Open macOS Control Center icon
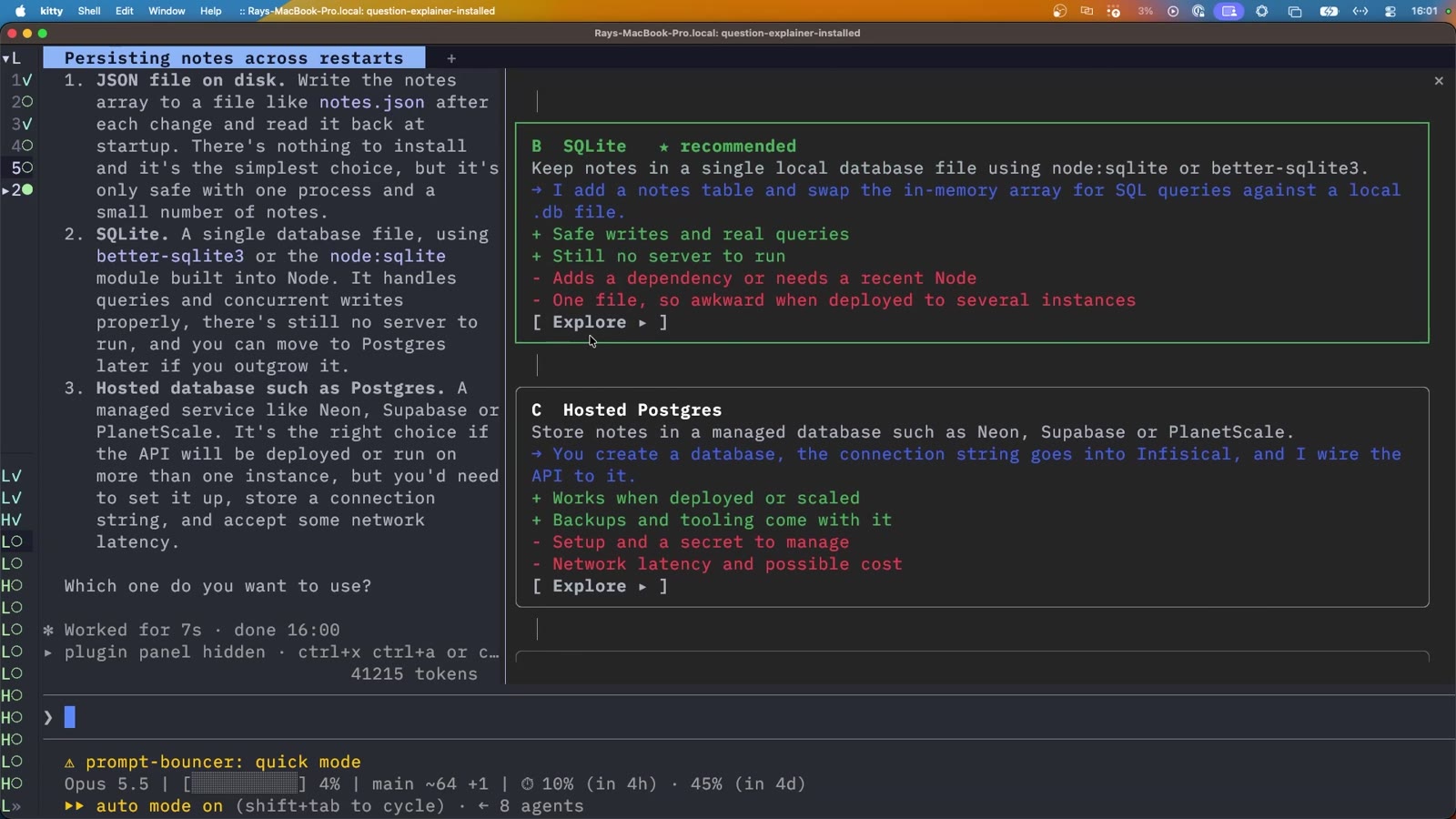The image size is (1456, 819). click(x=1390, y=11)
